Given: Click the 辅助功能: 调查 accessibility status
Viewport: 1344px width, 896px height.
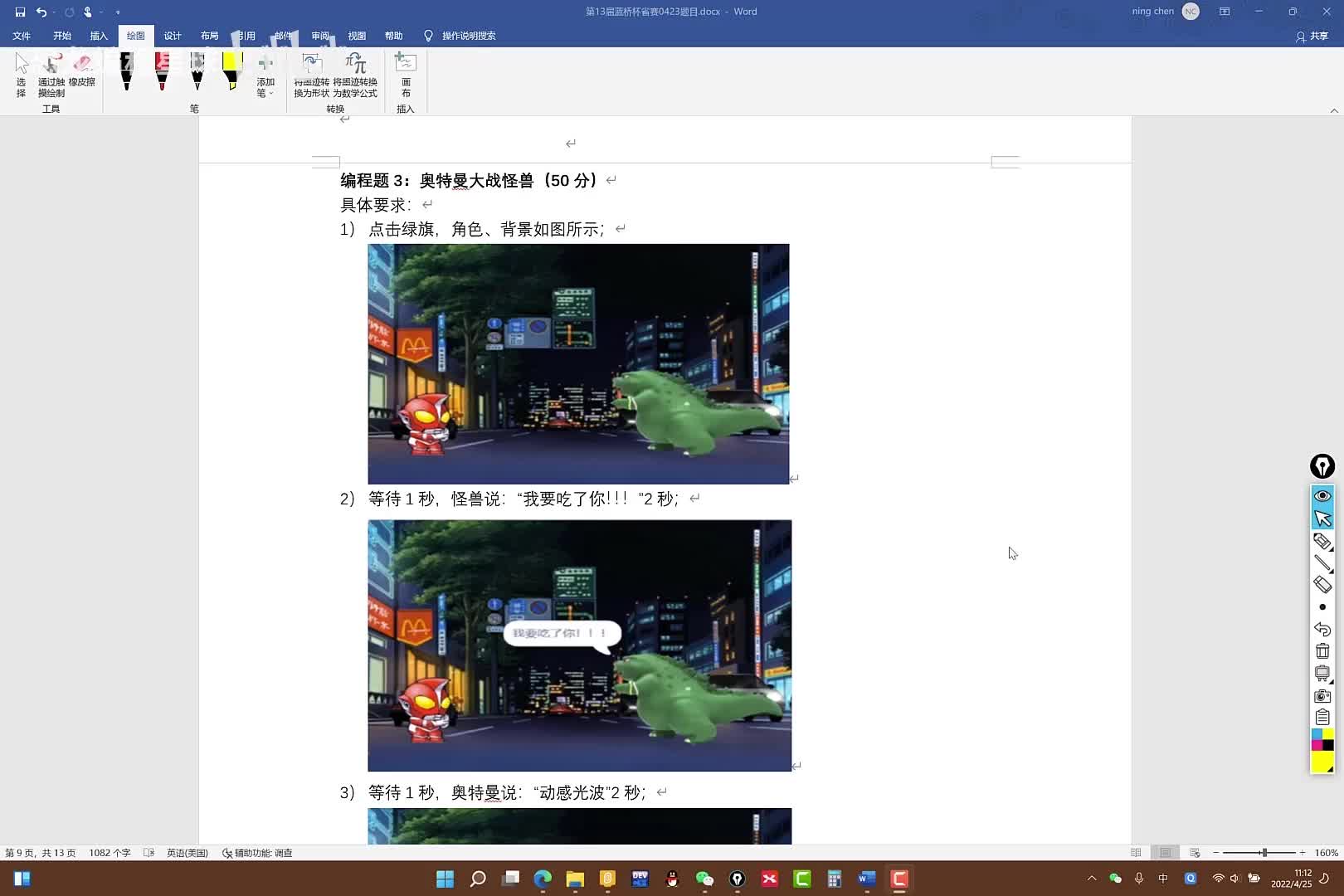Looking at the screenshot, I should tap(257, 853).
